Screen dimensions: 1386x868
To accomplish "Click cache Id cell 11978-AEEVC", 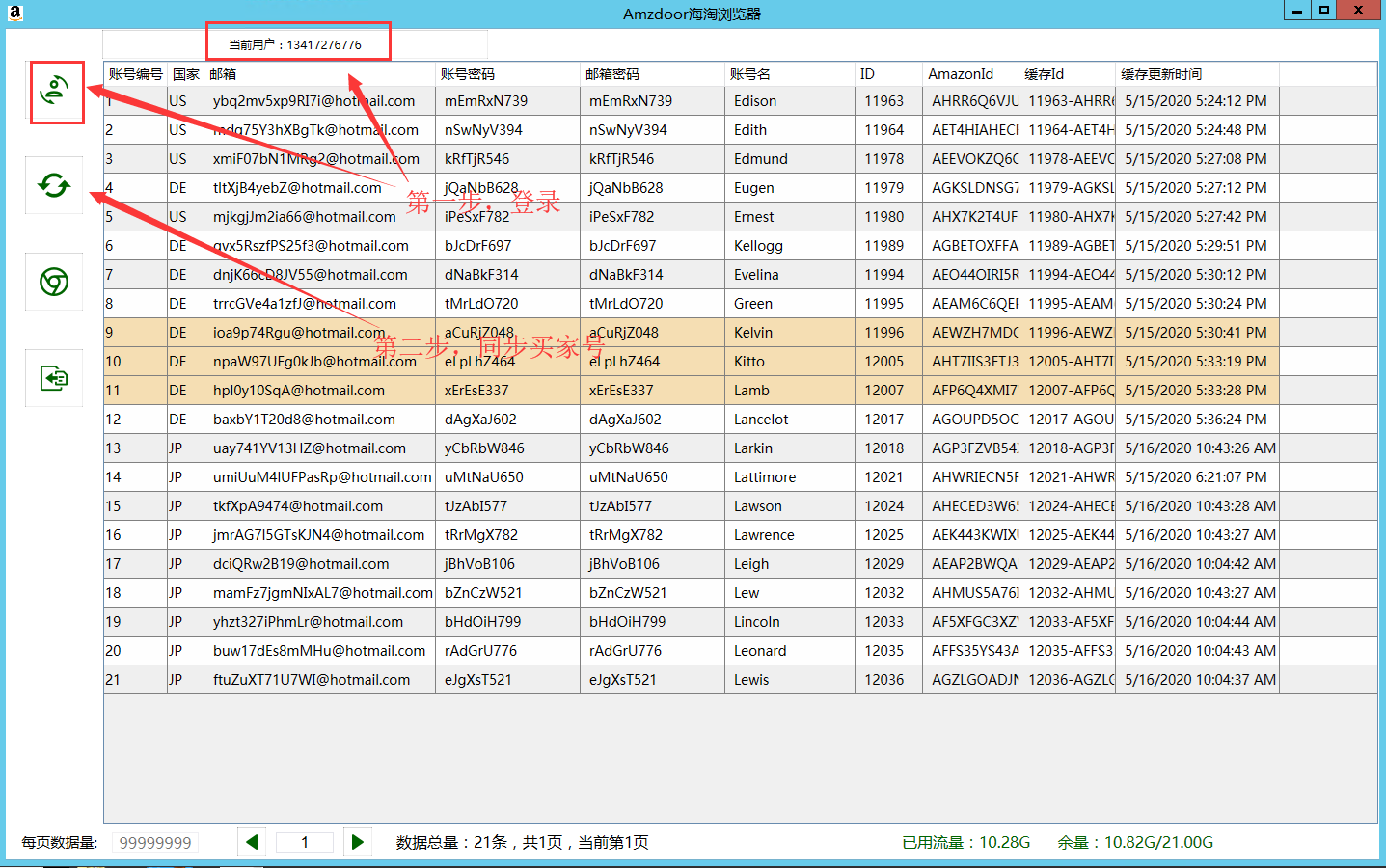I will click(1068, 159).
